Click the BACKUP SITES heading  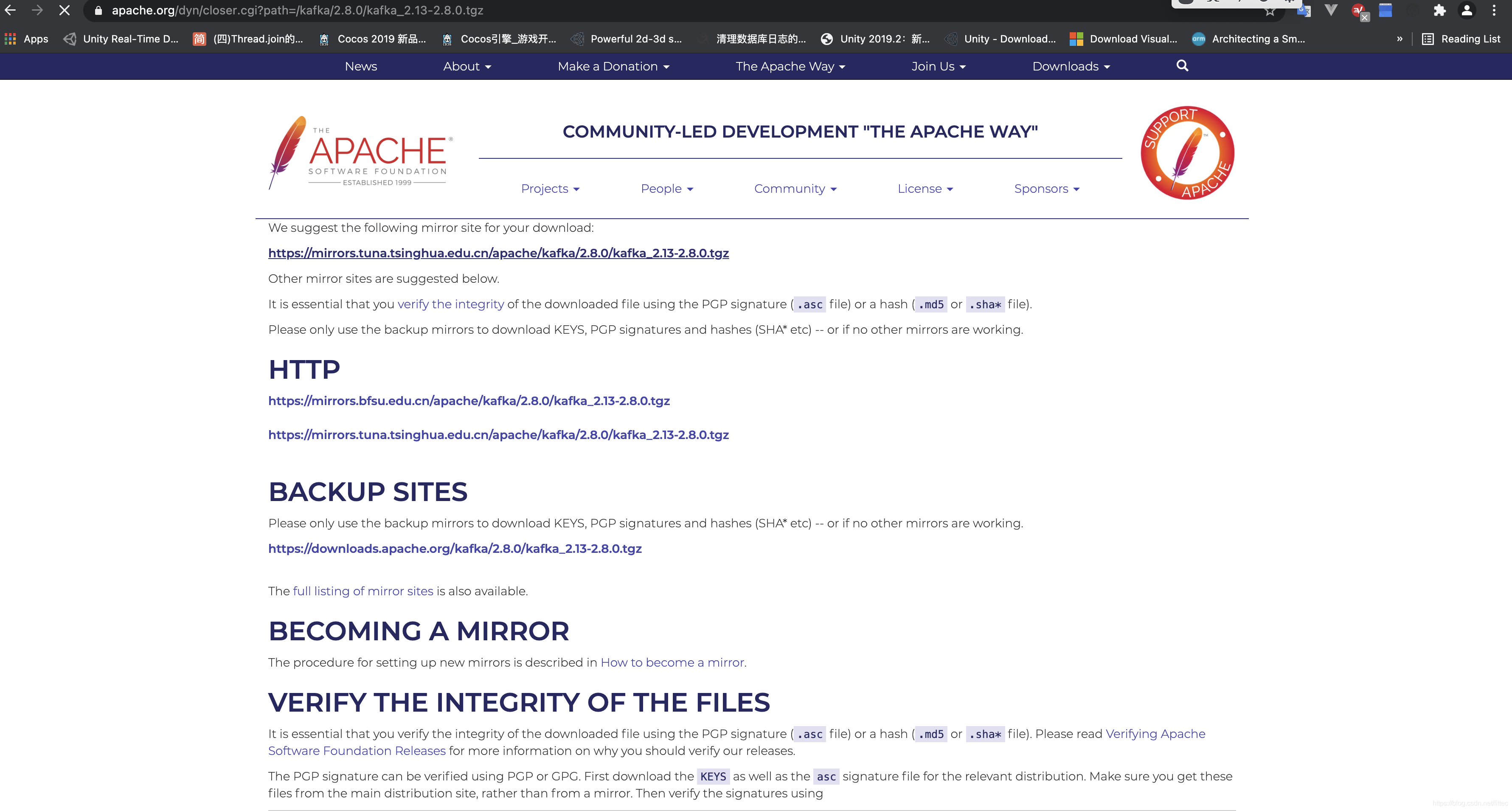tap(368, 492)
